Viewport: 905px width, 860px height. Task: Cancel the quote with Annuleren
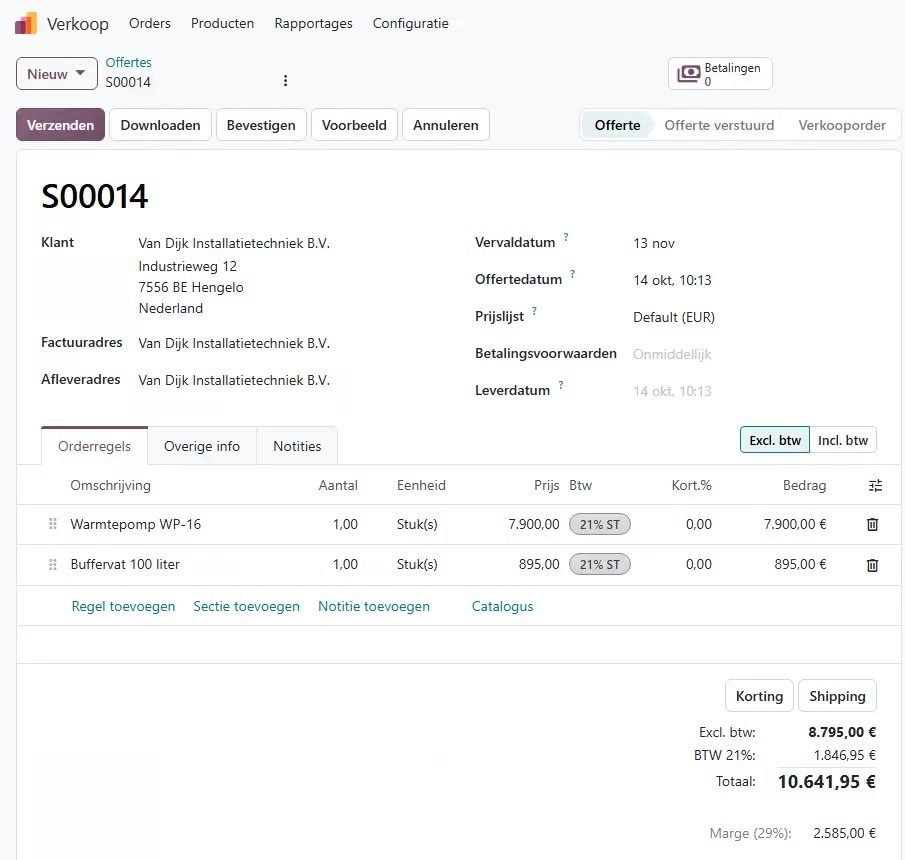(446, 125)
